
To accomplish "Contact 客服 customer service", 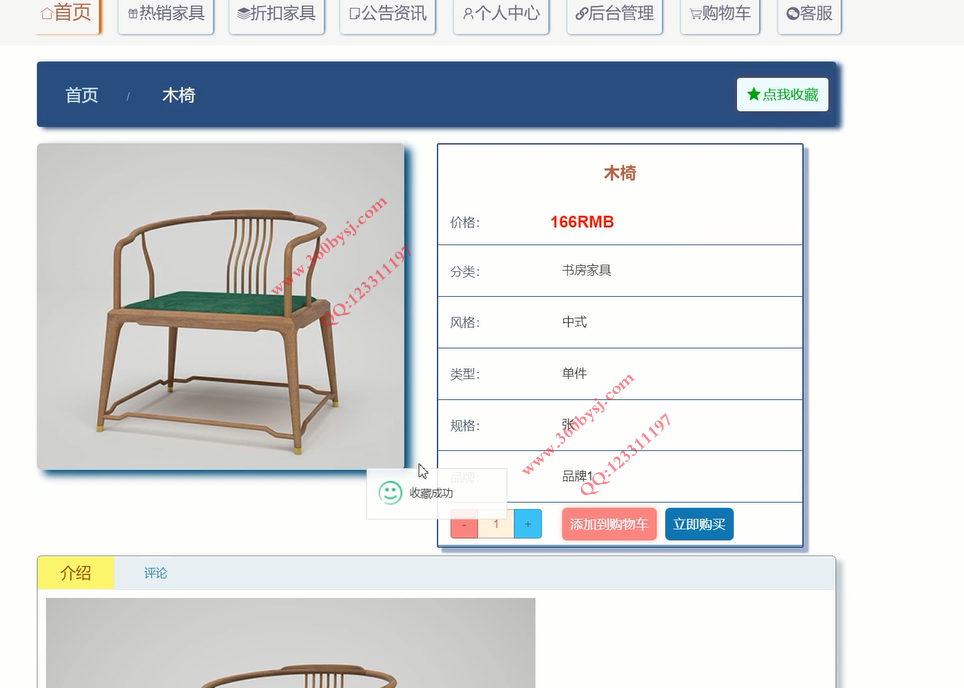I will coord(809,14).
